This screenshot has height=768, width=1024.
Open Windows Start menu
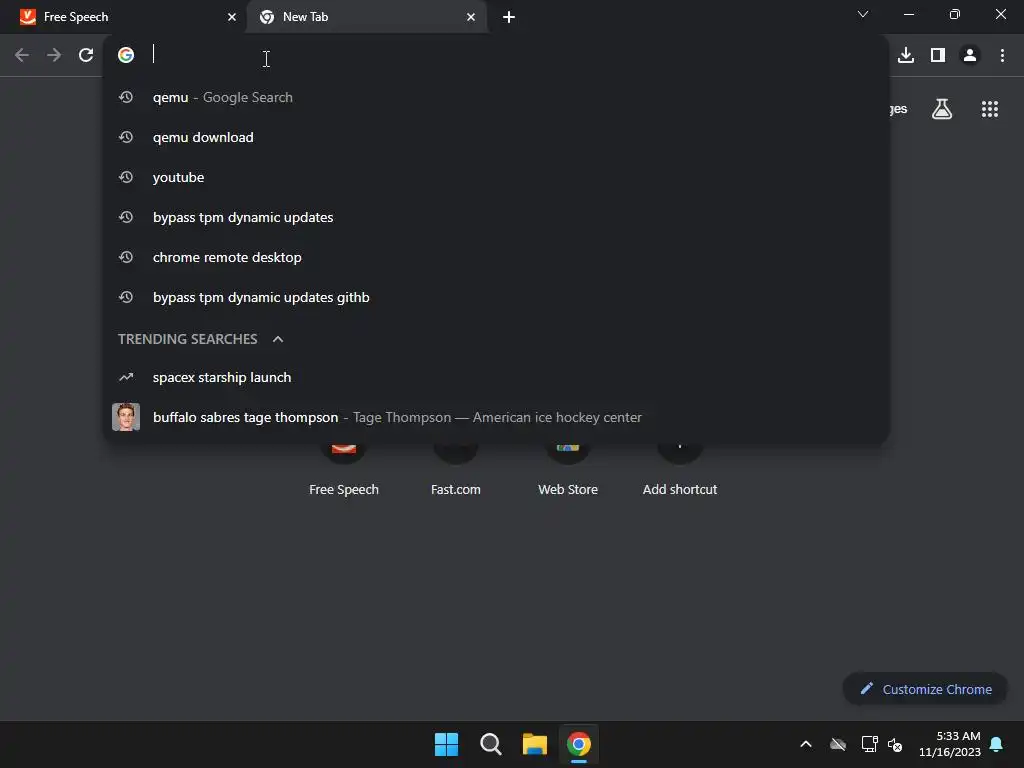click(447, 744)
